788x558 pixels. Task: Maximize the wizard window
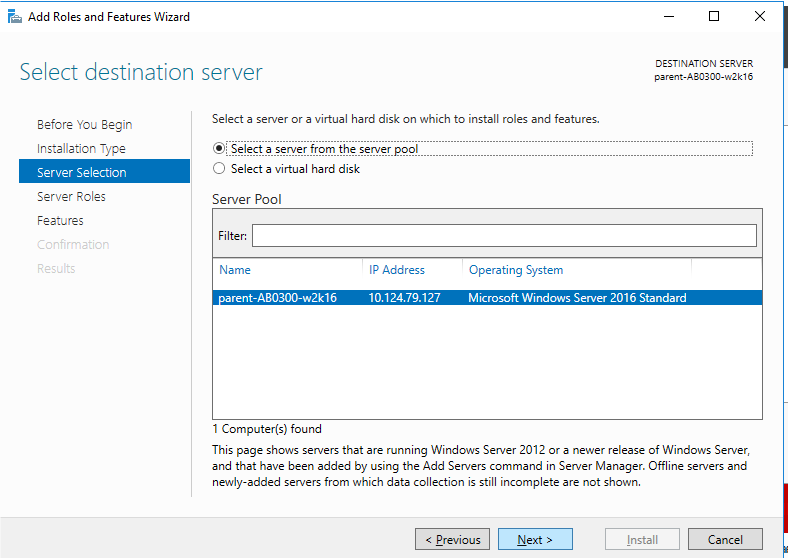click(x=714, y=17)
